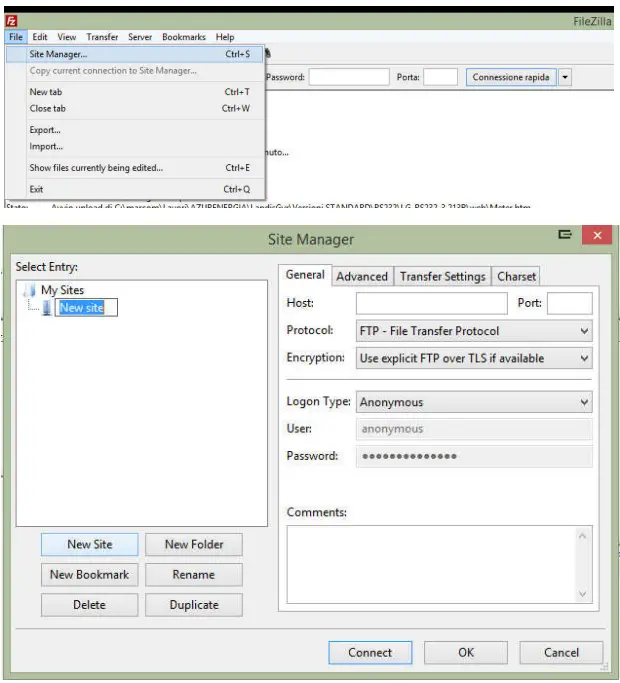620x683 pixels.
Task: Click the Connect button
Action: [370, 653]
